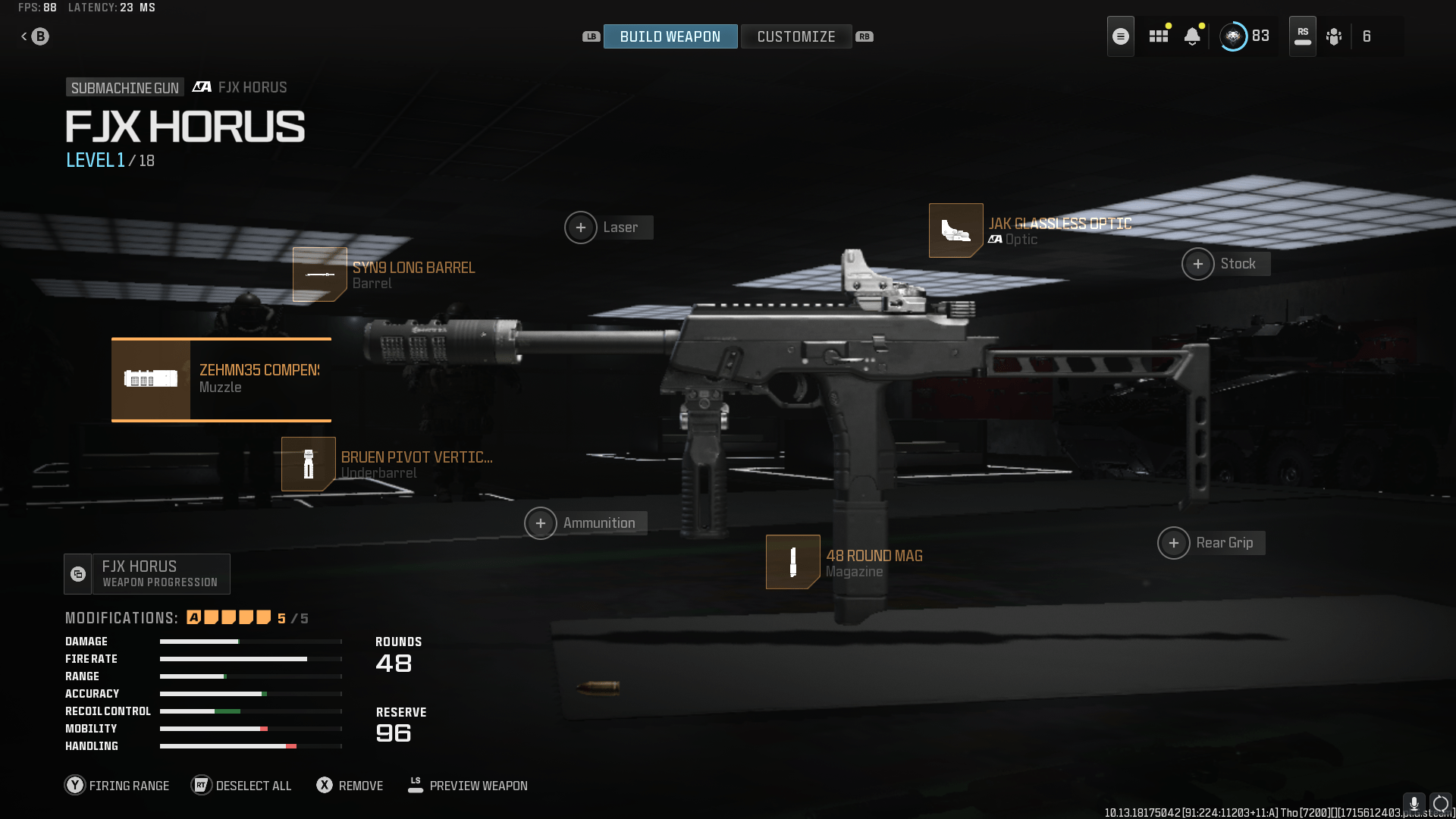Open the Laser attachment slot

tap(580, 226)
